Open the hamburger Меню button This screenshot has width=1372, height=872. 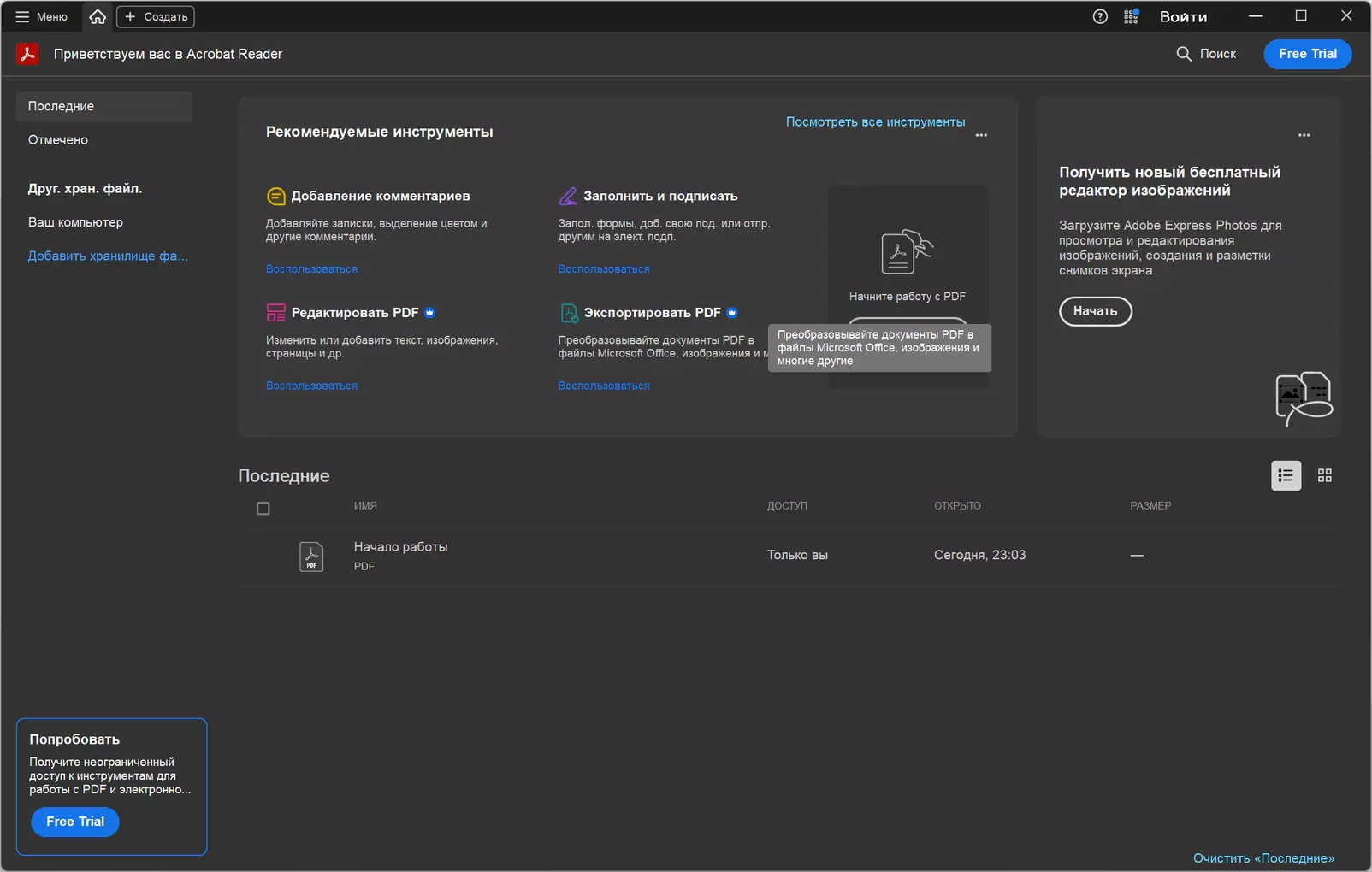[x=41, y=16]
